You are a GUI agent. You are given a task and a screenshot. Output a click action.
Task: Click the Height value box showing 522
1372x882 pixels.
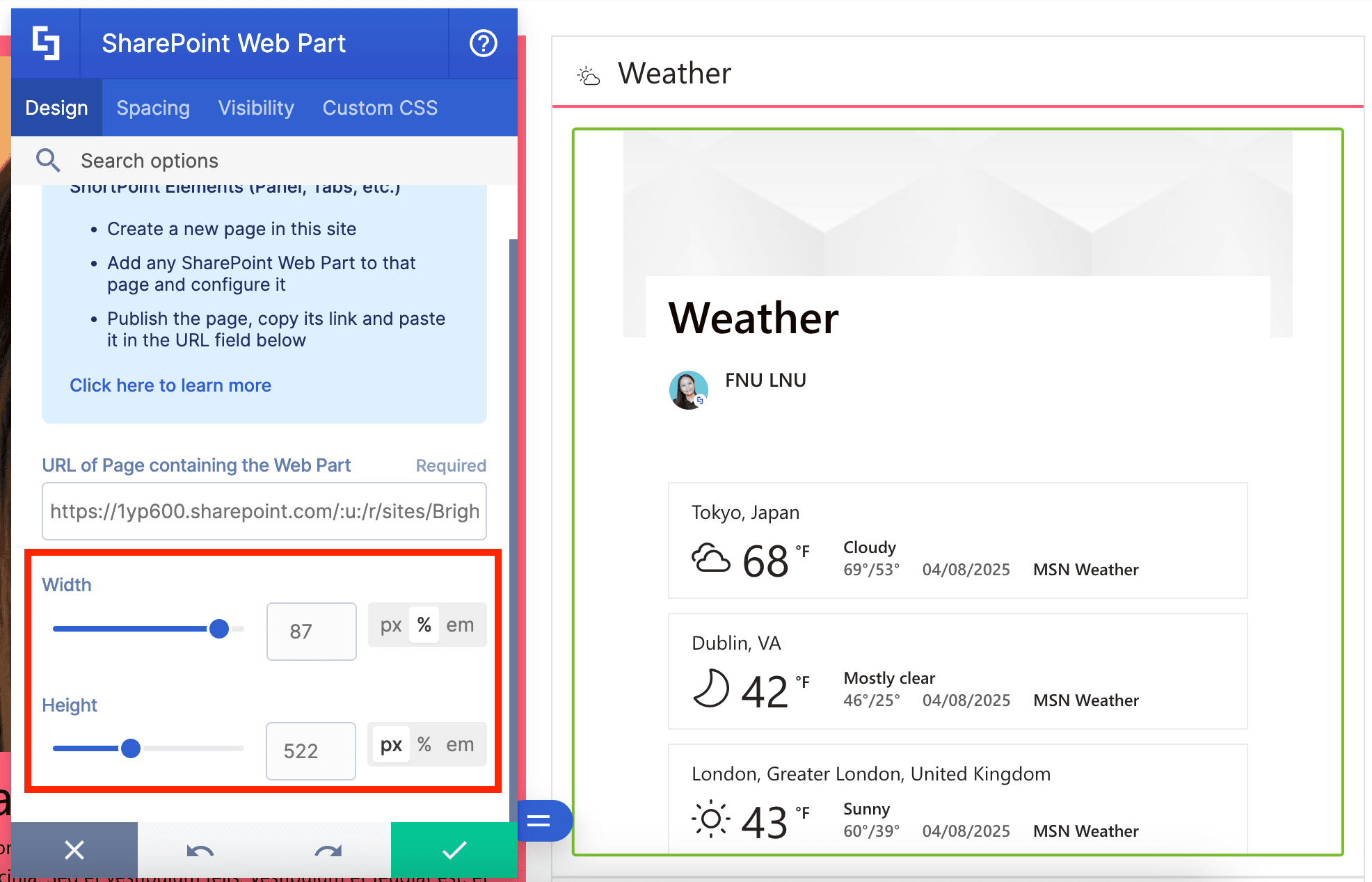coord(311,751)
